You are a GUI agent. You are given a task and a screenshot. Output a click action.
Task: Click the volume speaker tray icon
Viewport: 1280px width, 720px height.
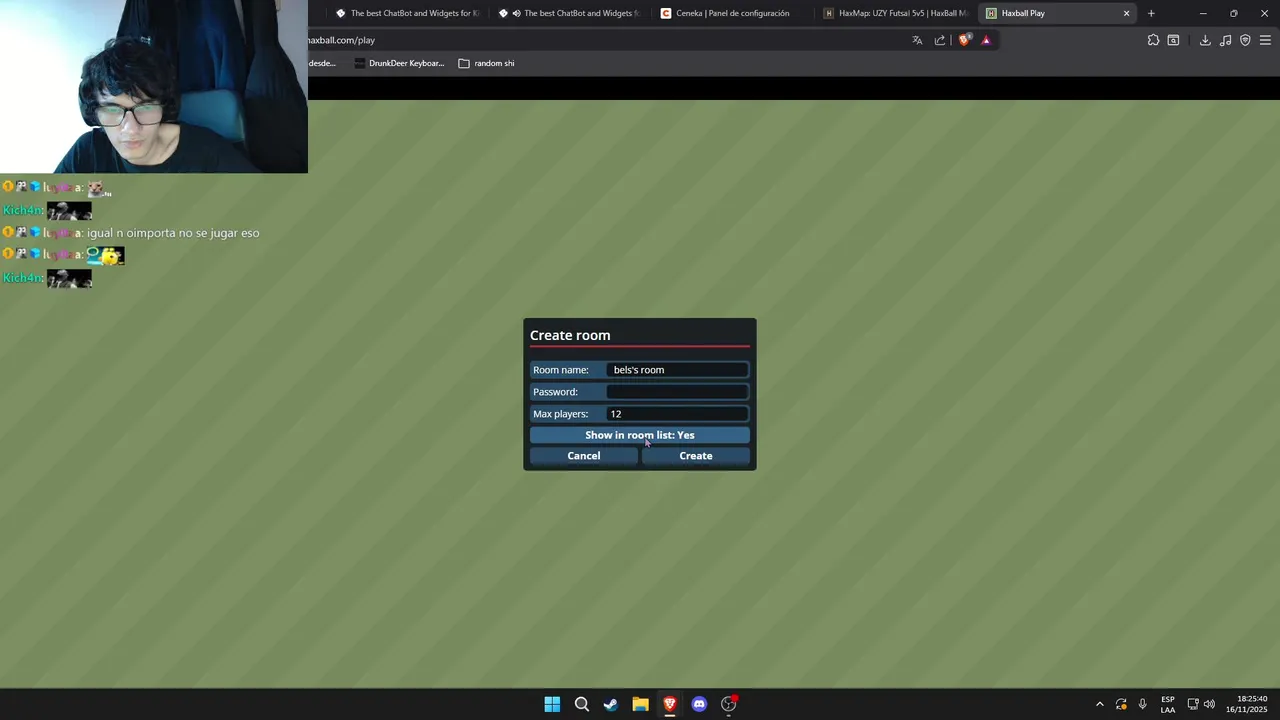(1209, 704)
